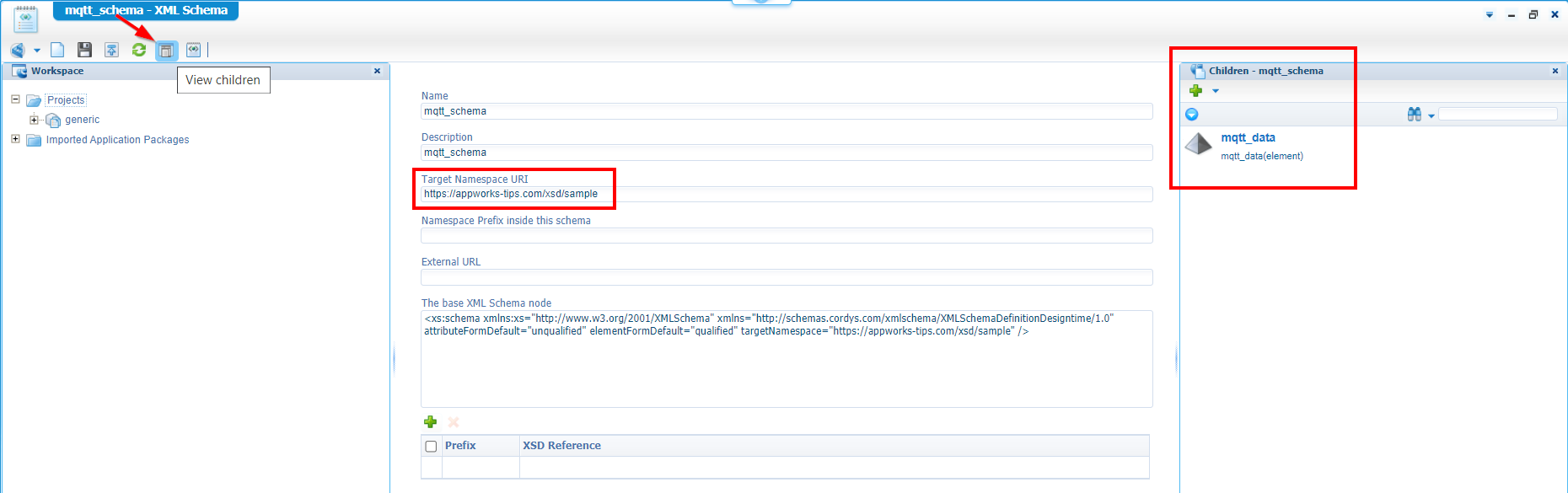Click the Prefix column header
The image size is (1568, 493).
coord(460,446)
